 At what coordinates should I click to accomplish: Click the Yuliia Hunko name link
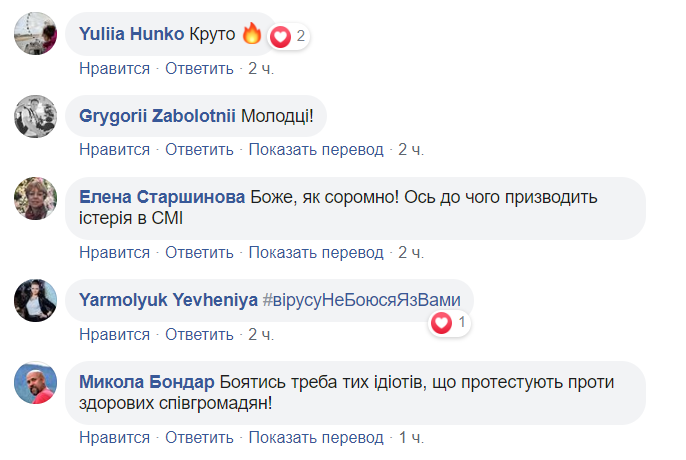[x=131, y=35]
